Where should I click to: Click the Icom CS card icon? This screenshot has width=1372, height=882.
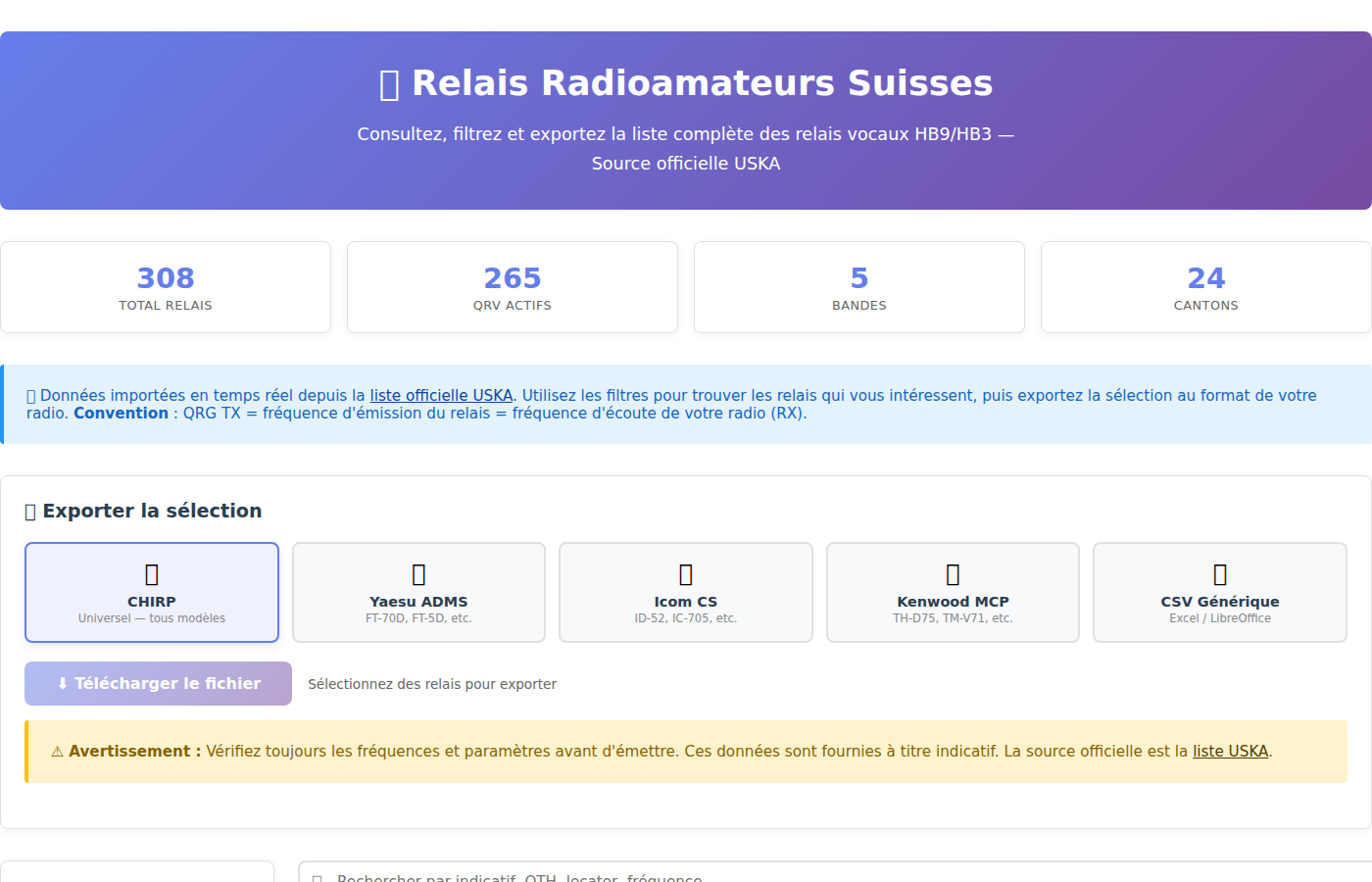(x=686, y=574)
